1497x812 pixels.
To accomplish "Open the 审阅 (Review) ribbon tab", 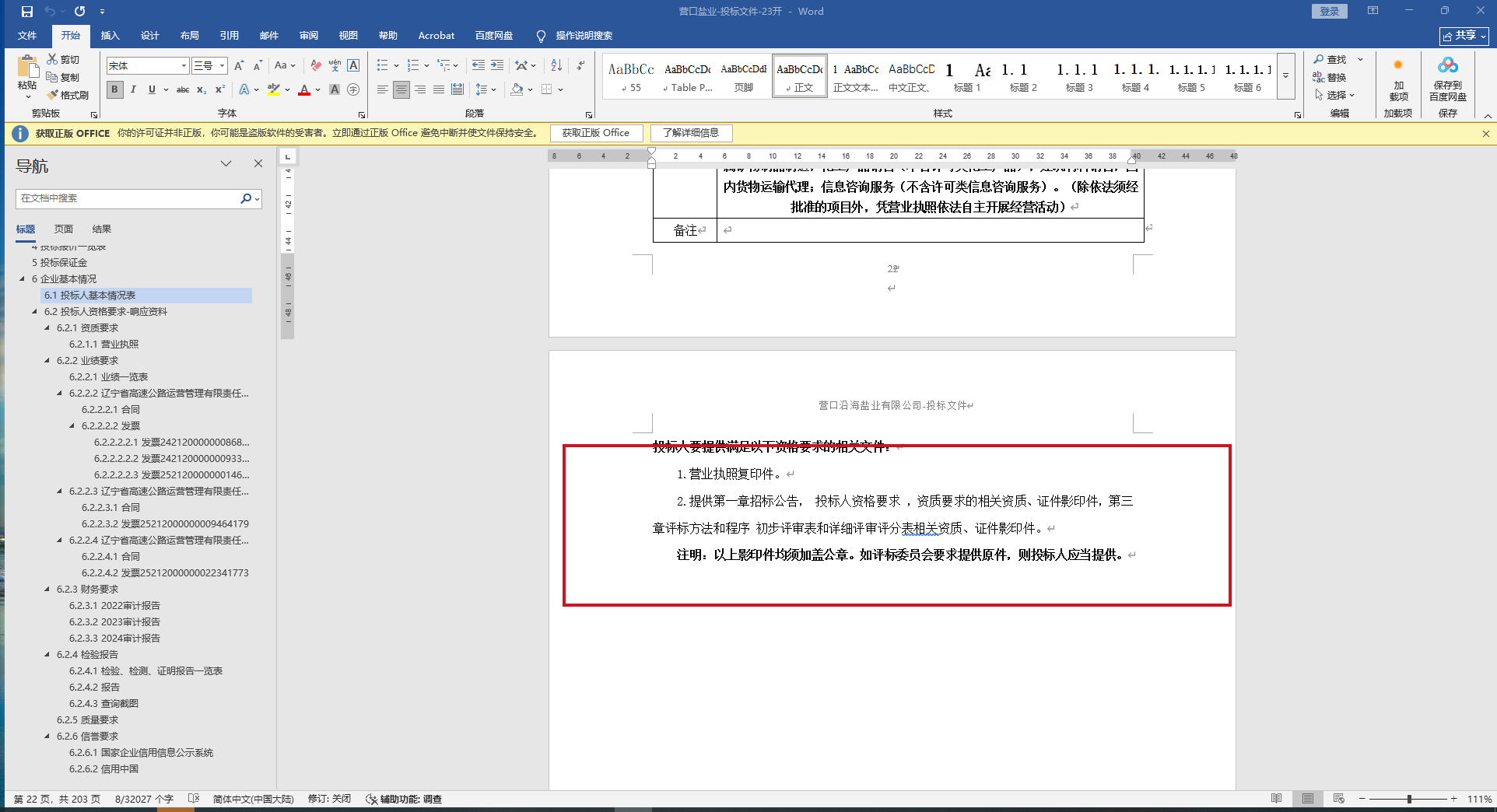I will point(309,36).
